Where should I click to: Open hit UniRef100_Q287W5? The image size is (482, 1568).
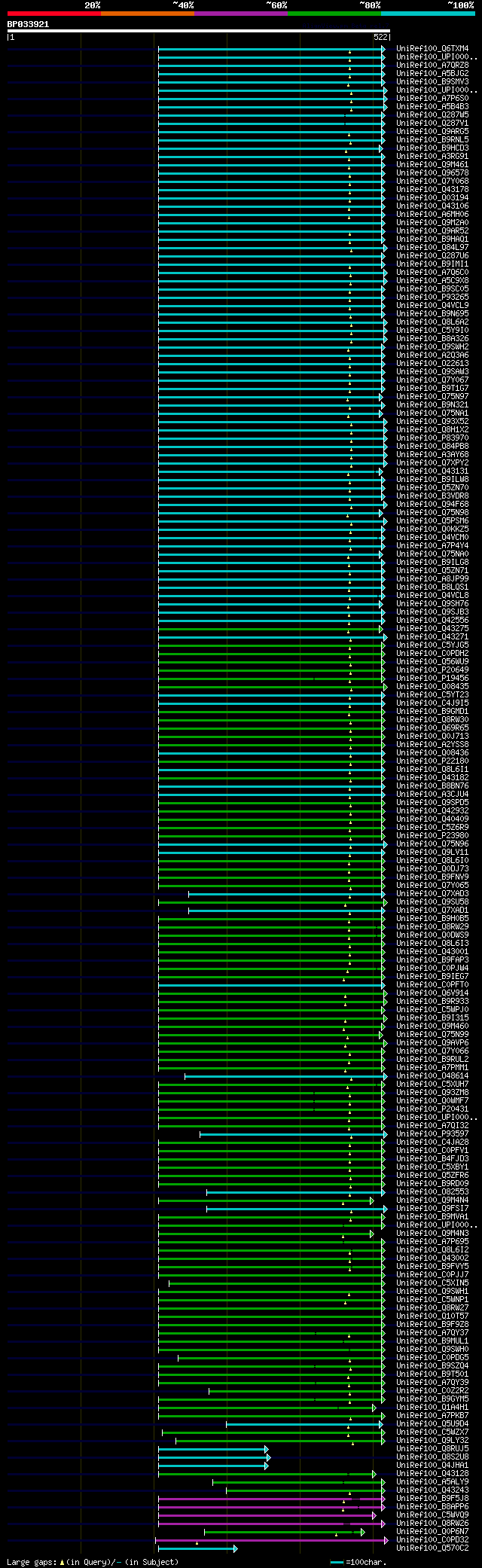(x=432, y=115)
